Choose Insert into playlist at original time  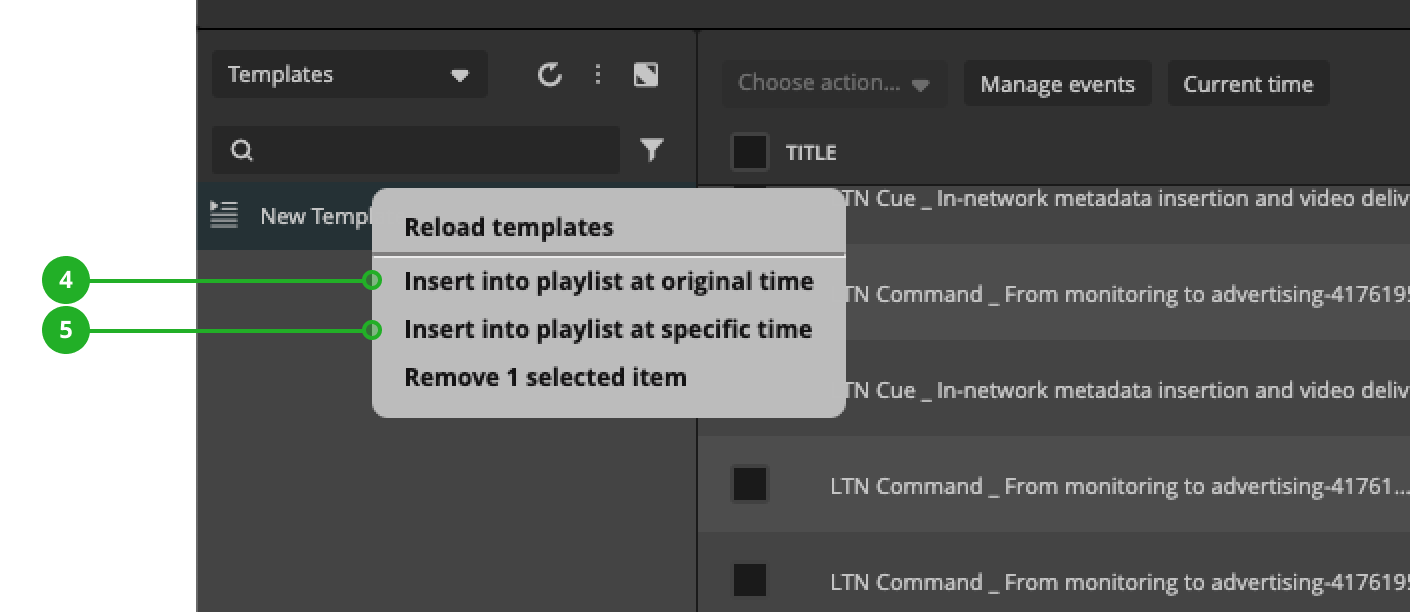pos(608,281)
